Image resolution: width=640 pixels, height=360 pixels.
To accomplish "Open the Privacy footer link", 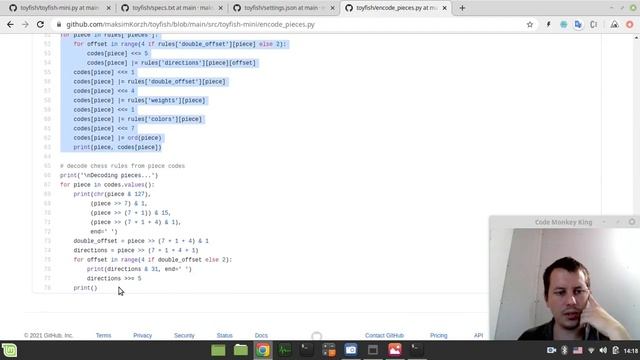I will tap(142, 336).
